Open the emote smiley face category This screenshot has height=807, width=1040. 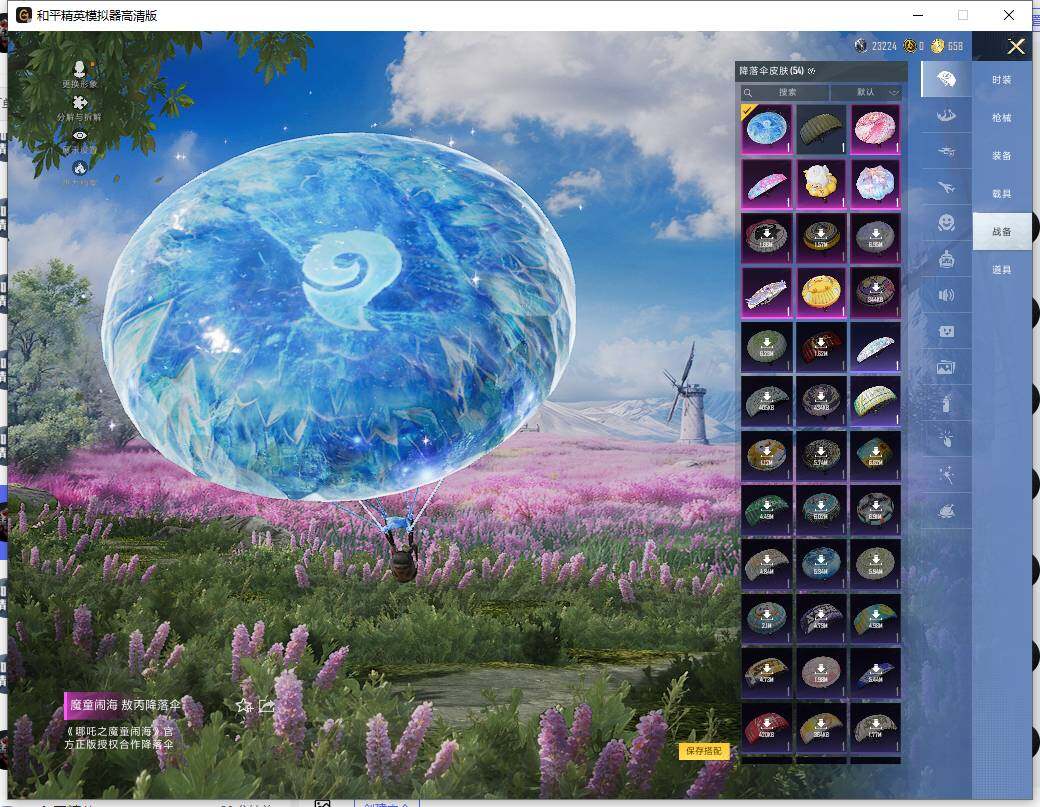[946, 224]
